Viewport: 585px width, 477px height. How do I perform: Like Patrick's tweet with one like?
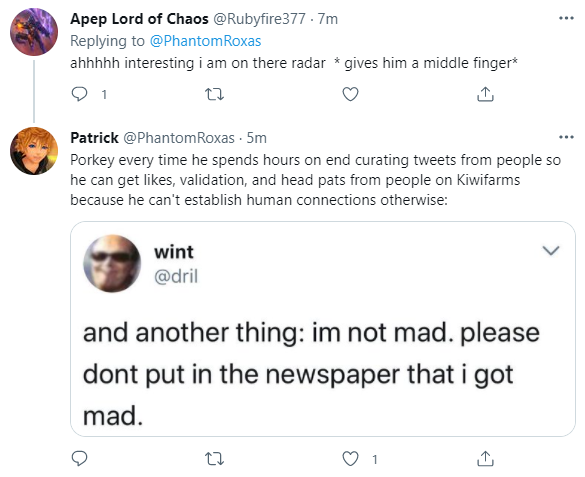(x=350, y=459)
